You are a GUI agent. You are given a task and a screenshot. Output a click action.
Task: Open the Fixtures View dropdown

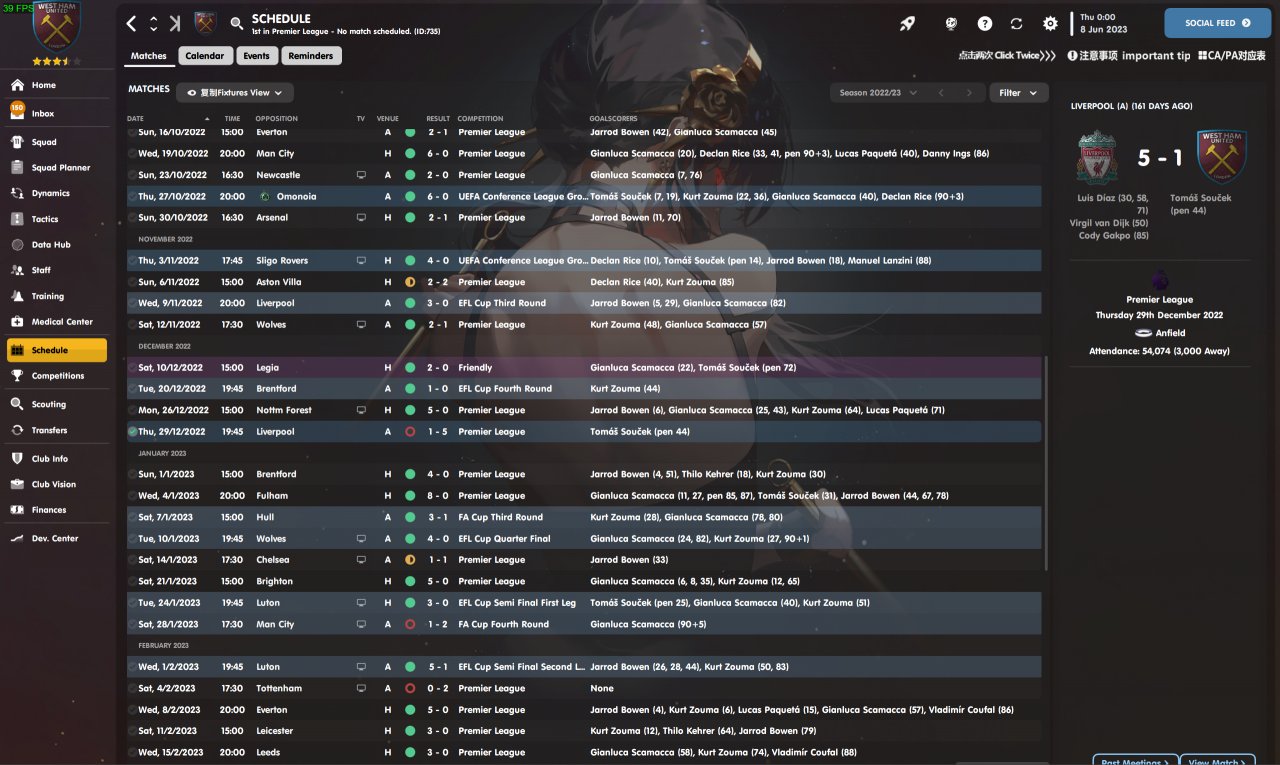(x=235, y=93)
